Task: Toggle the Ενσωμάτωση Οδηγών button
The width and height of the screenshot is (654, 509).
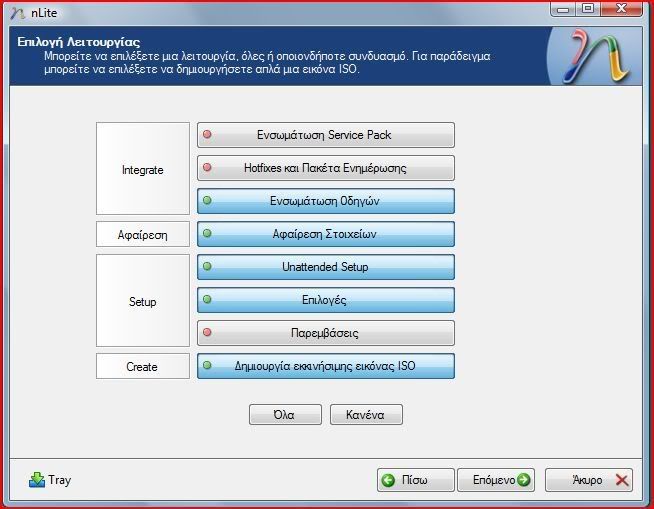Action: click(x=325, y=201)
